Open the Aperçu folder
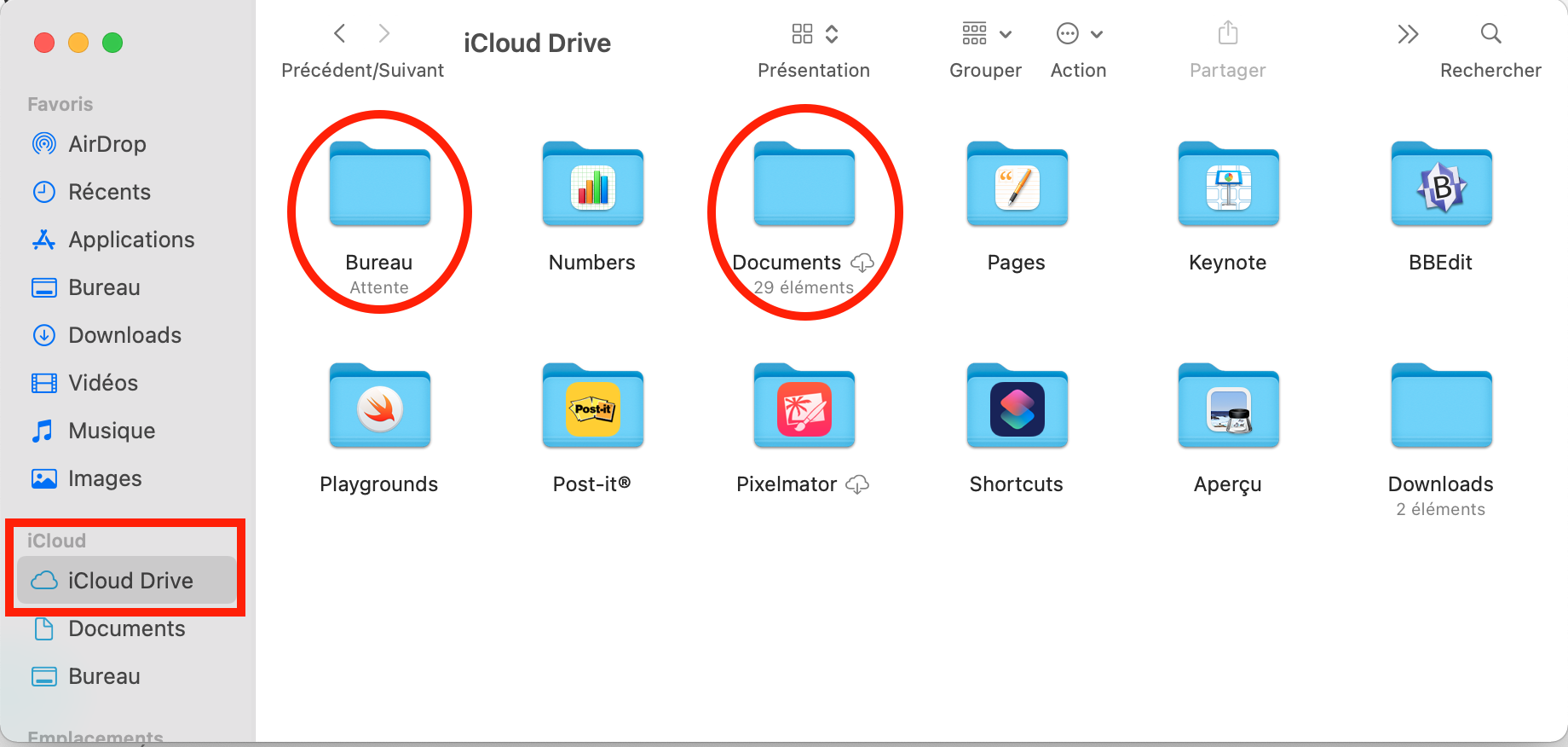This screenshot has width=1568, height=747. [1228, 407]
